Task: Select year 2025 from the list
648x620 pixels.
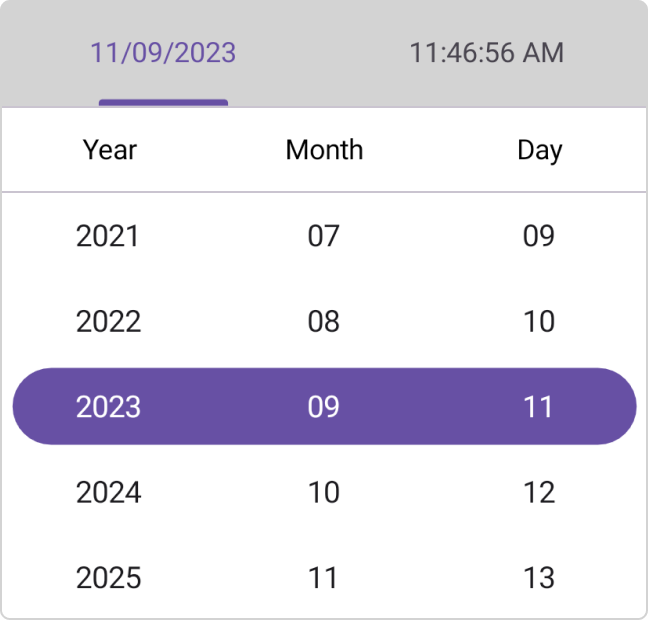Action: pos(108,577)
